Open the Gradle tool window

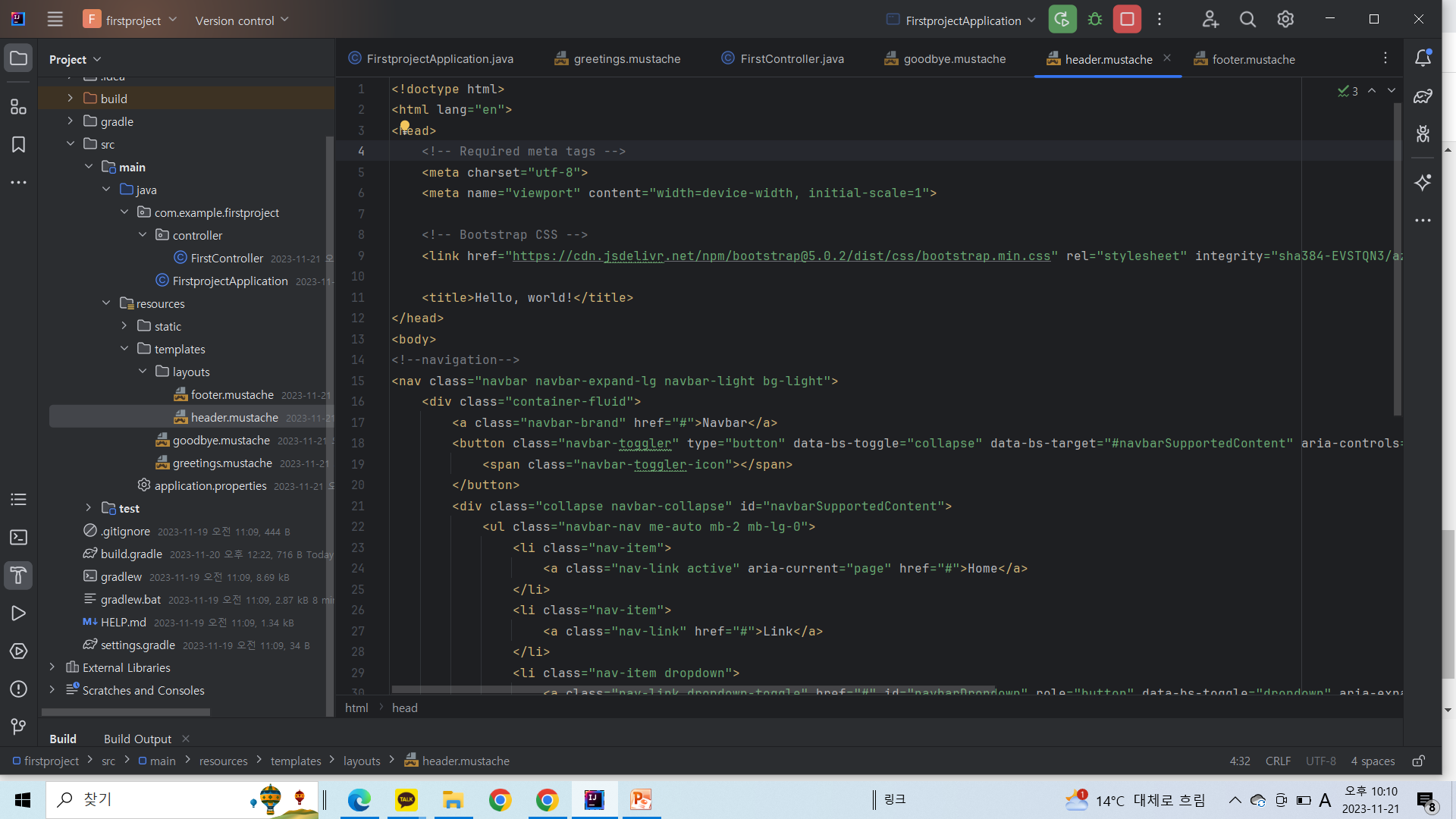tap(1423, 96)
